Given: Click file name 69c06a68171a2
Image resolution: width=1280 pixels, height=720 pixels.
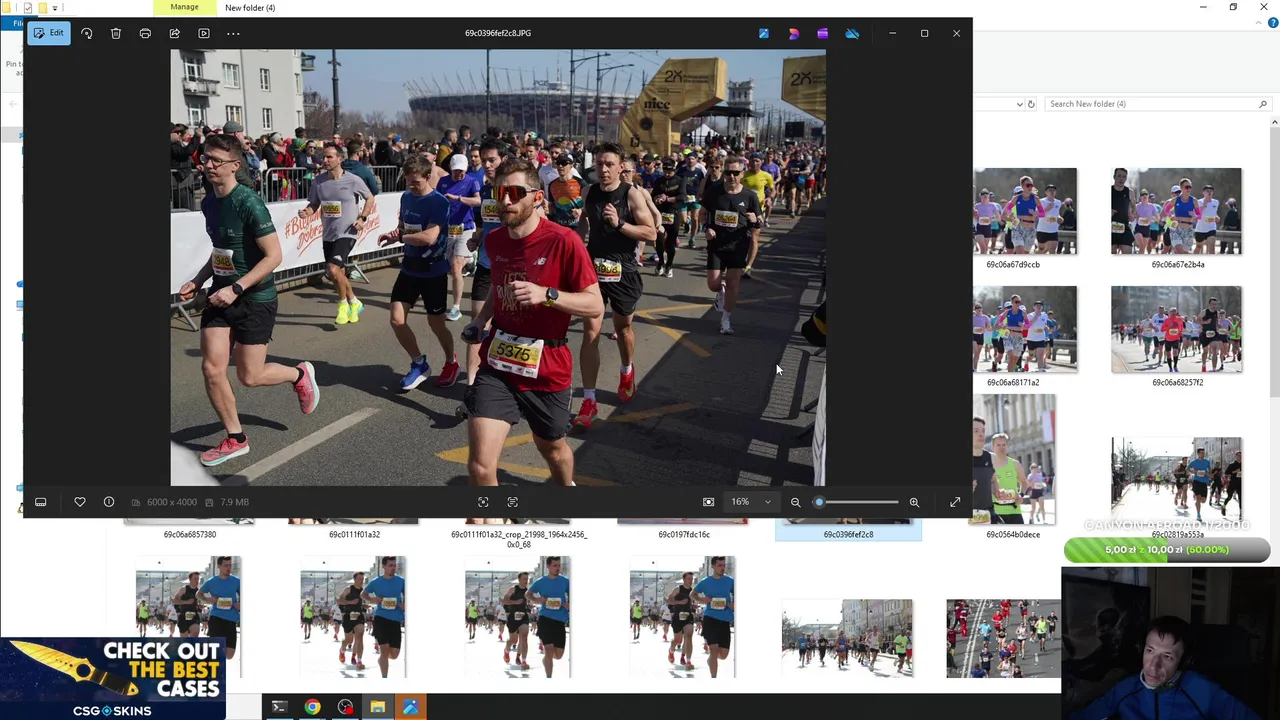Looking at the screenshot, I should pos(1013,382).
